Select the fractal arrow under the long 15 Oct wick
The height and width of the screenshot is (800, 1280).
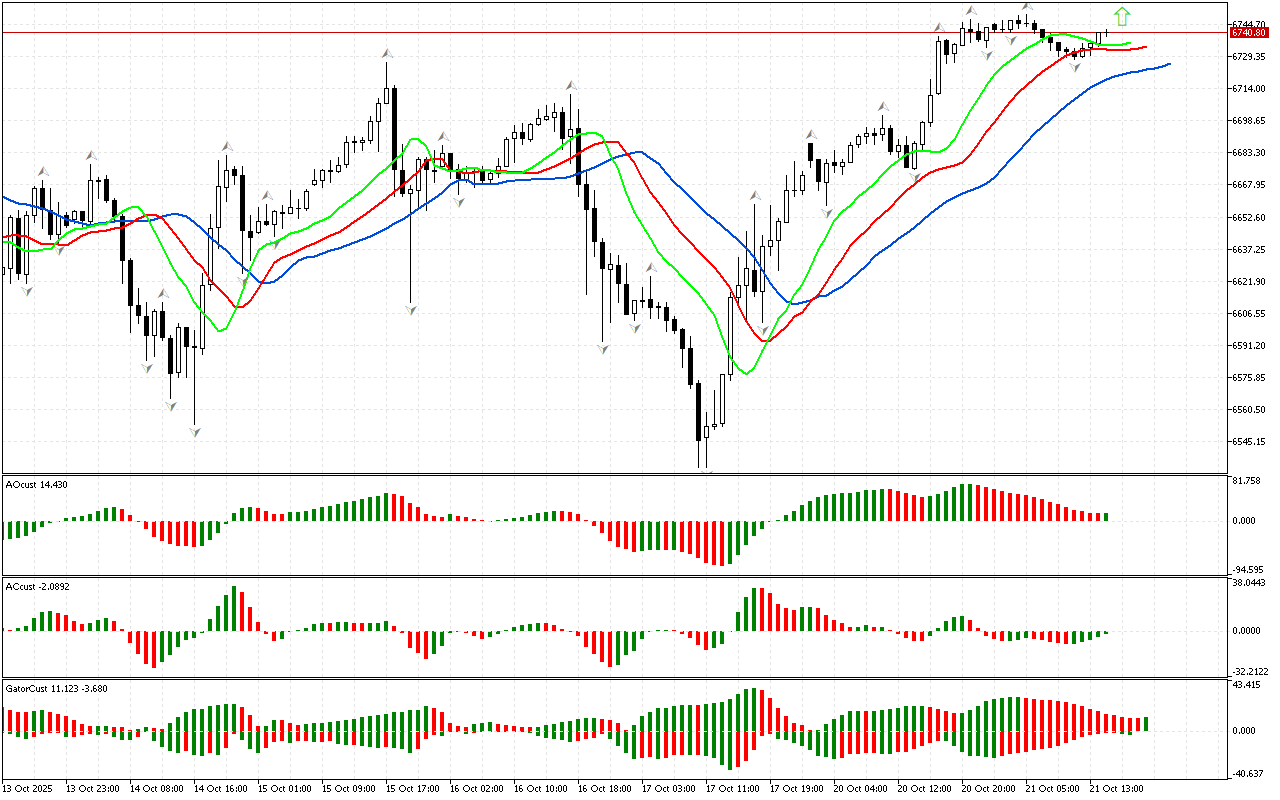(410, 310)
